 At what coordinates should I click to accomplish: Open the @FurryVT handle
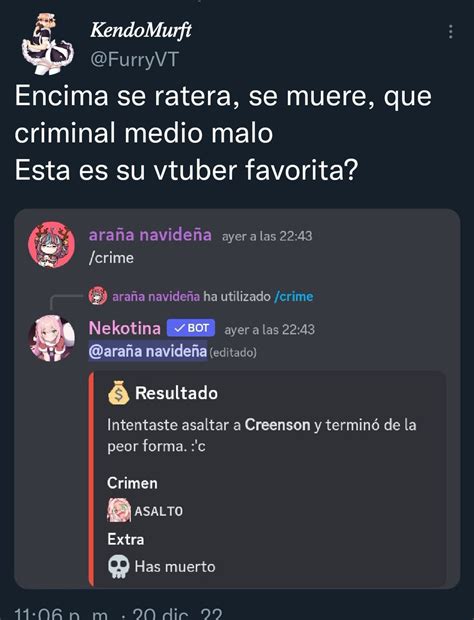[134, 60]
